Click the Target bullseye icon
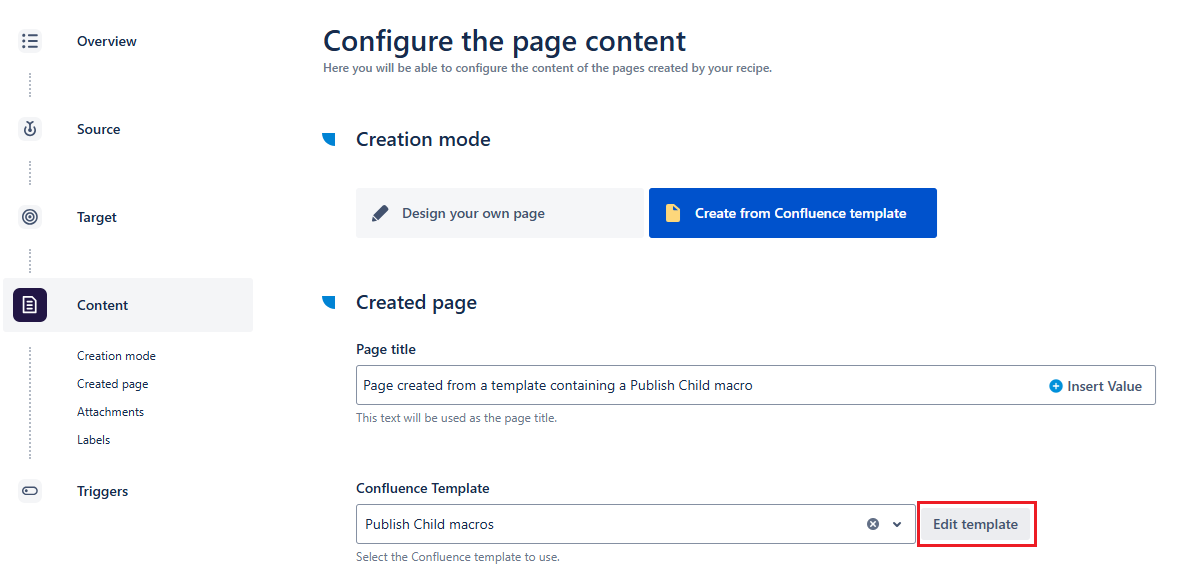This screenshot has width=1183, height=574. point(30,217)
